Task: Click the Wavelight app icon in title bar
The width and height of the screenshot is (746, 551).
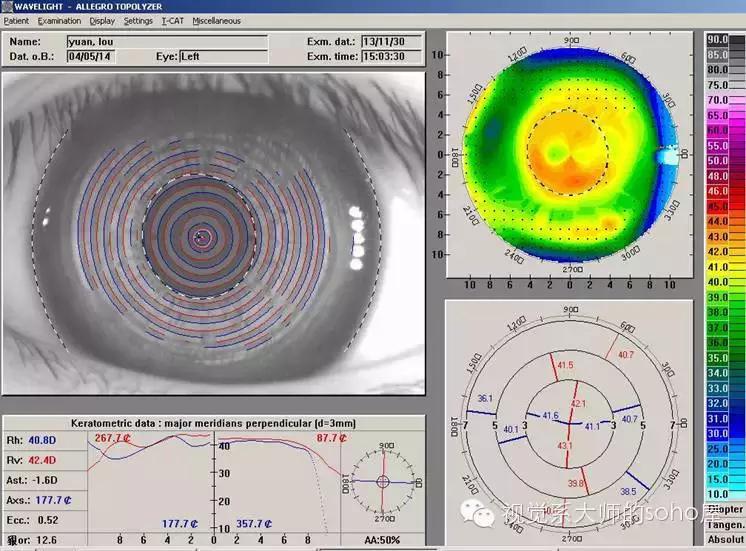Action: click(x=6, y=6)
